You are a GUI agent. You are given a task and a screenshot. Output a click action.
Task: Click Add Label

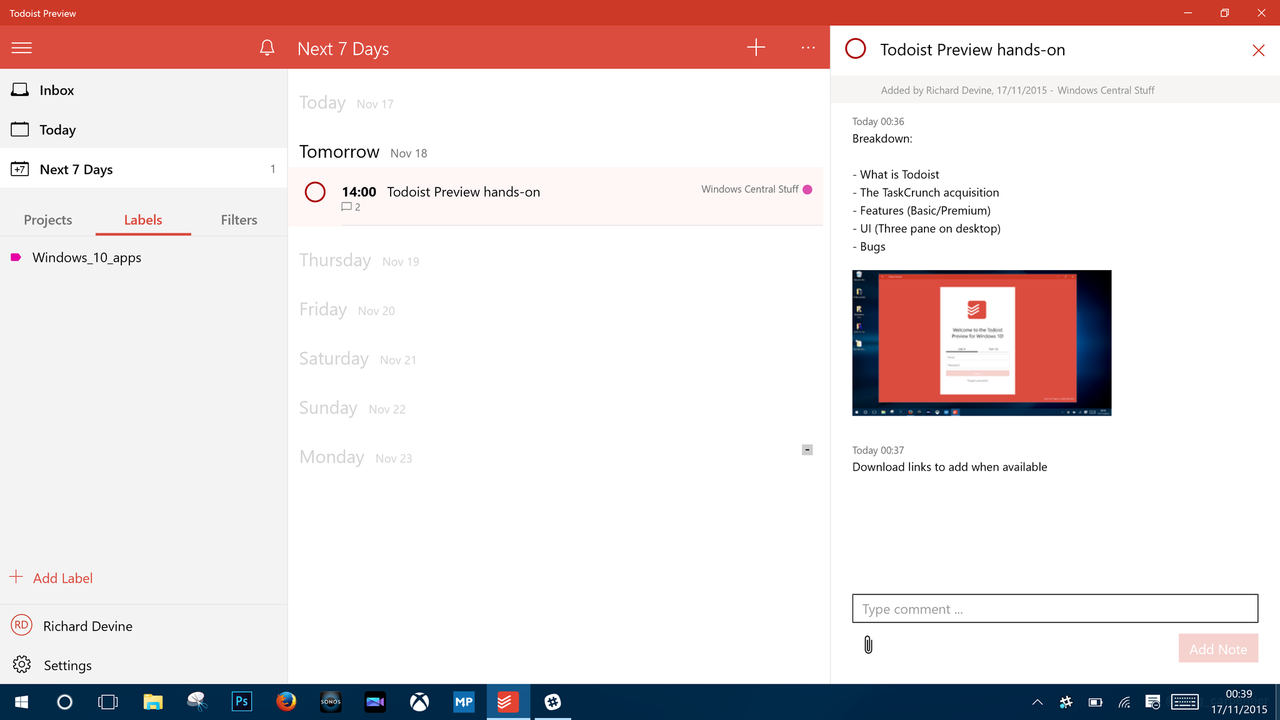click(52, 578)
